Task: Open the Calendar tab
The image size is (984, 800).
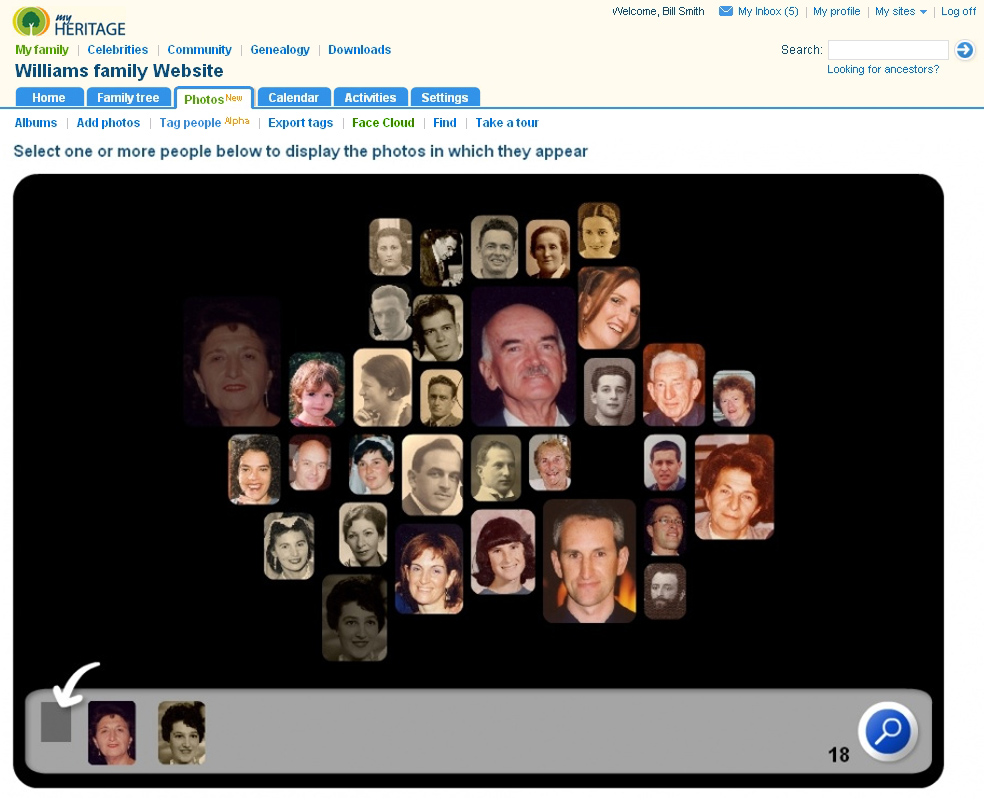Action: tap(293, 97)
